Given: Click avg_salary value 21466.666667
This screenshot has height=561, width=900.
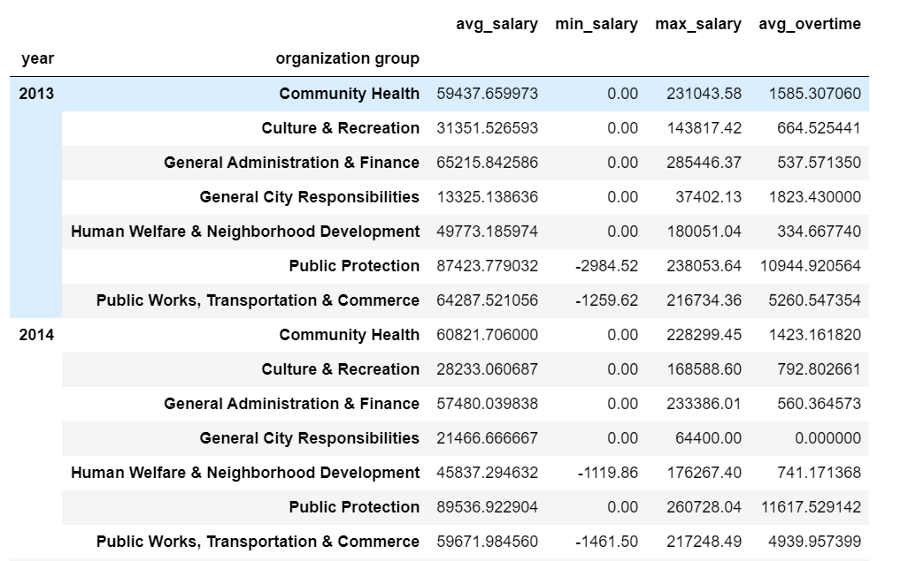Looking at the screenshot, I should (x=487, y=438).
